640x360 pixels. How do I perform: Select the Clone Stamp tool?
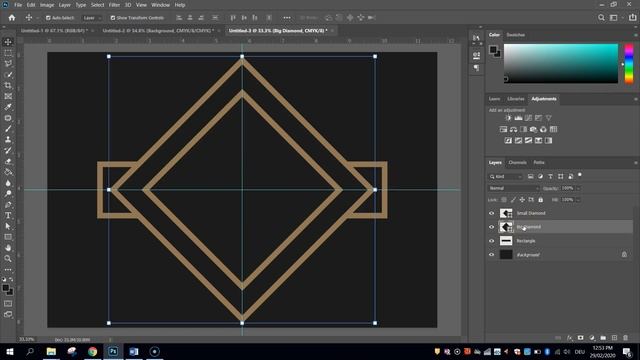coord(8,140)
